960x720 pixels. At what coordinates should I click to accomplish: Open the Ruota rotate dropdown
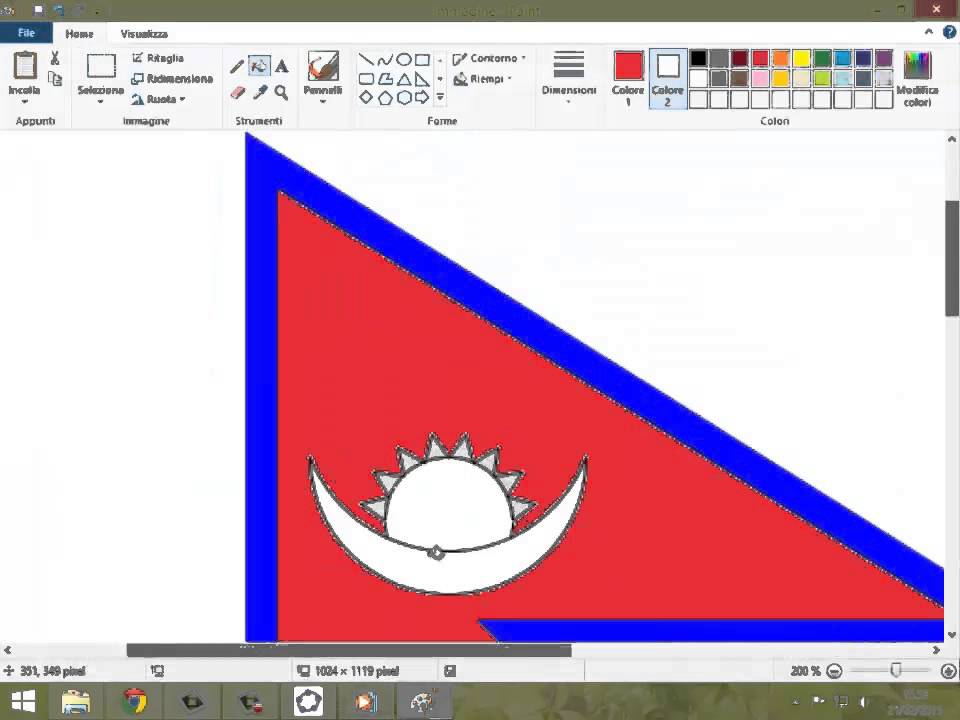pyautogui.click(x=158, y=99)
